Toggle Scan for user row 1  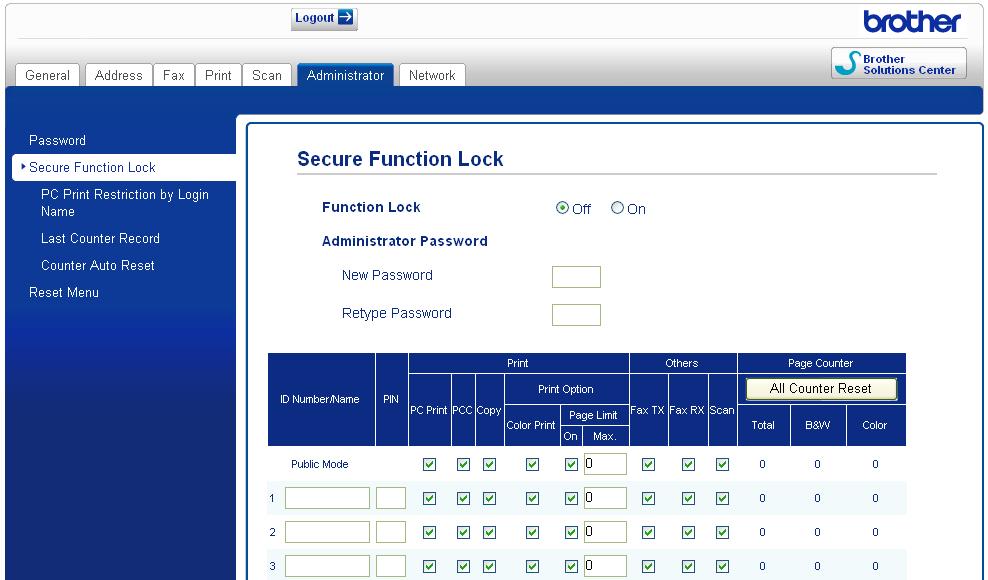click(x=722, y=499)
